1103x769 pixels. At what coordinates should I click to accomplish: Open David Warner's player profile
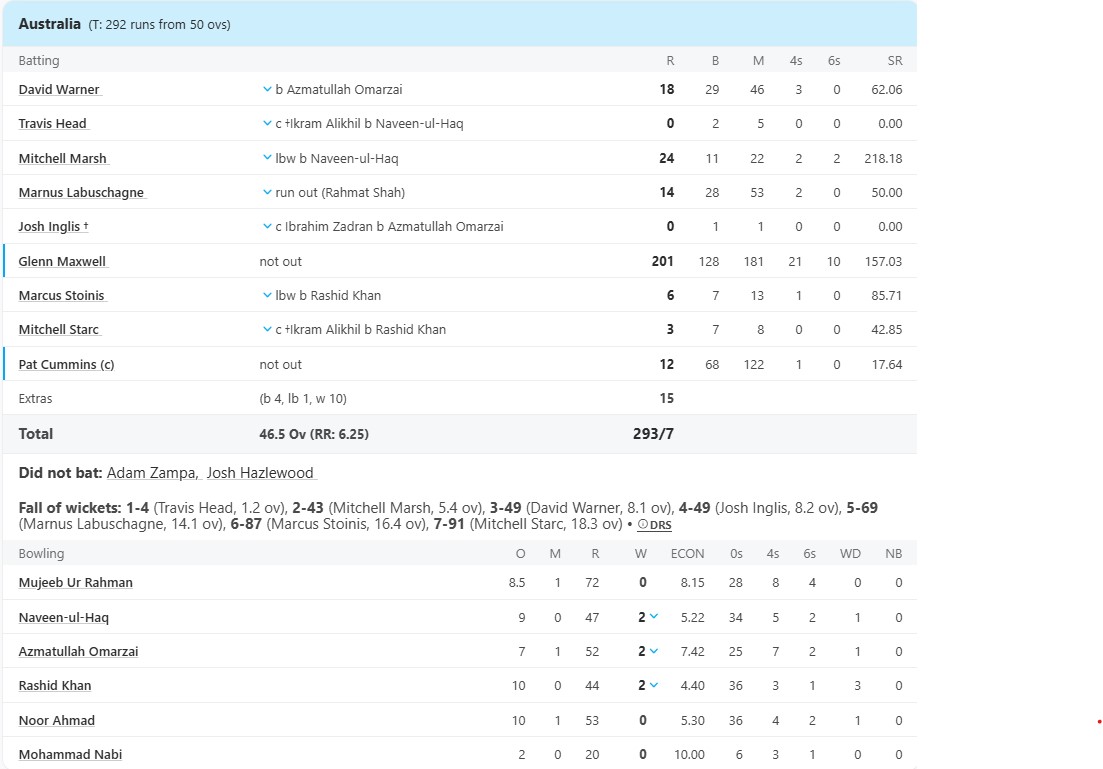pos(60,89)
